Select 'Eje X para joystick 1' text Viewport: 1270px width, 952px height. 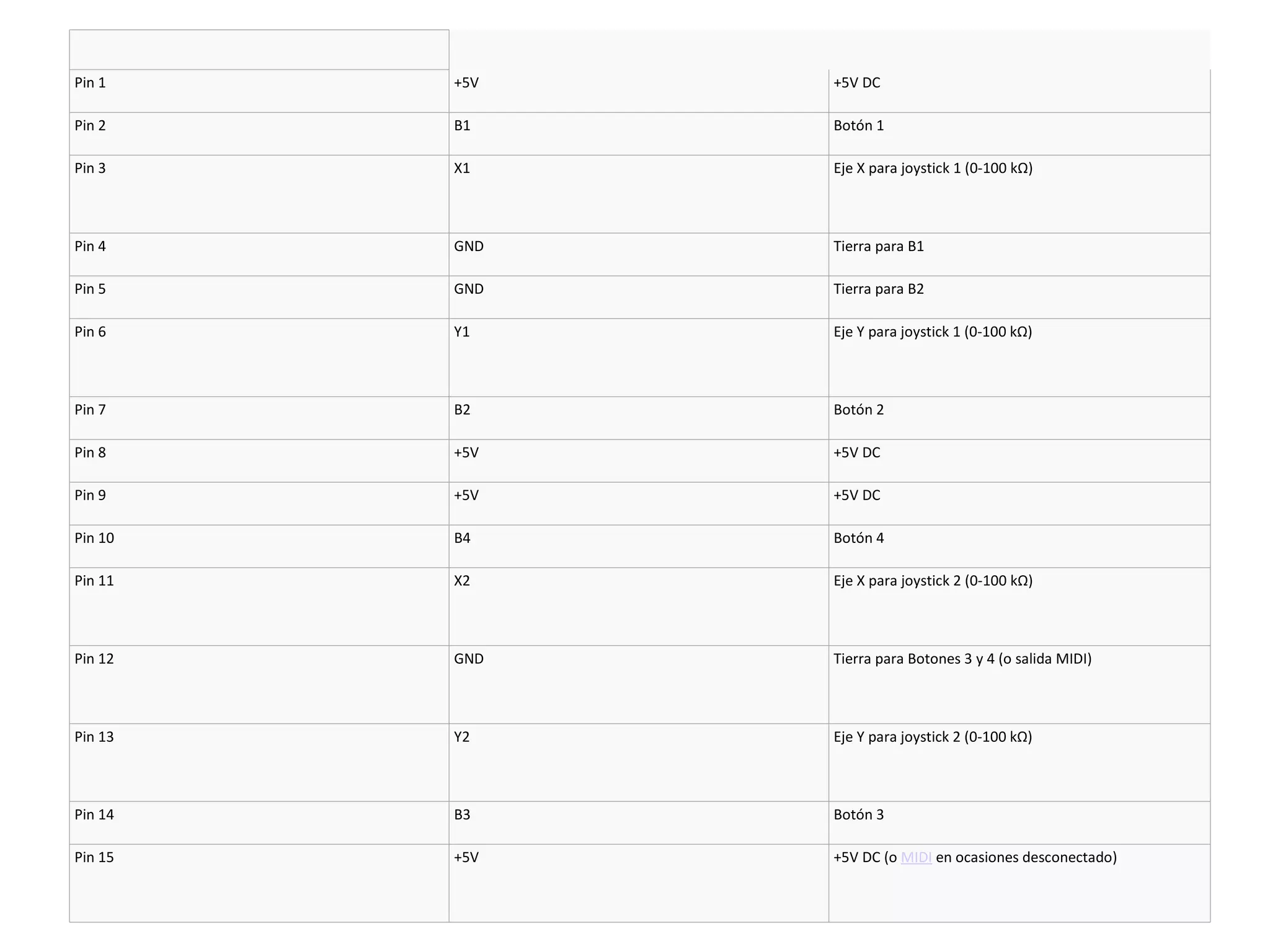coord(932,169)
